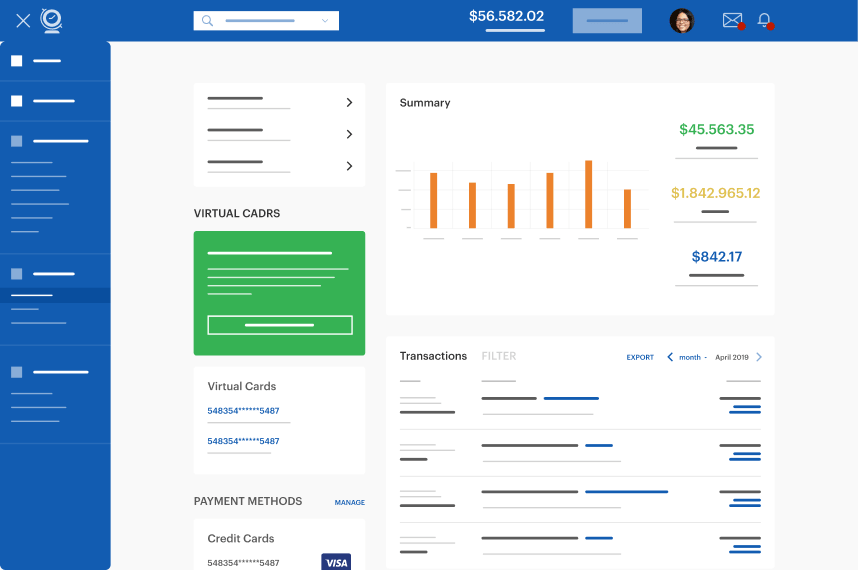
Task: Open the search box dropdown arrow
Action: pyautogui.click(x=325, y=21)
